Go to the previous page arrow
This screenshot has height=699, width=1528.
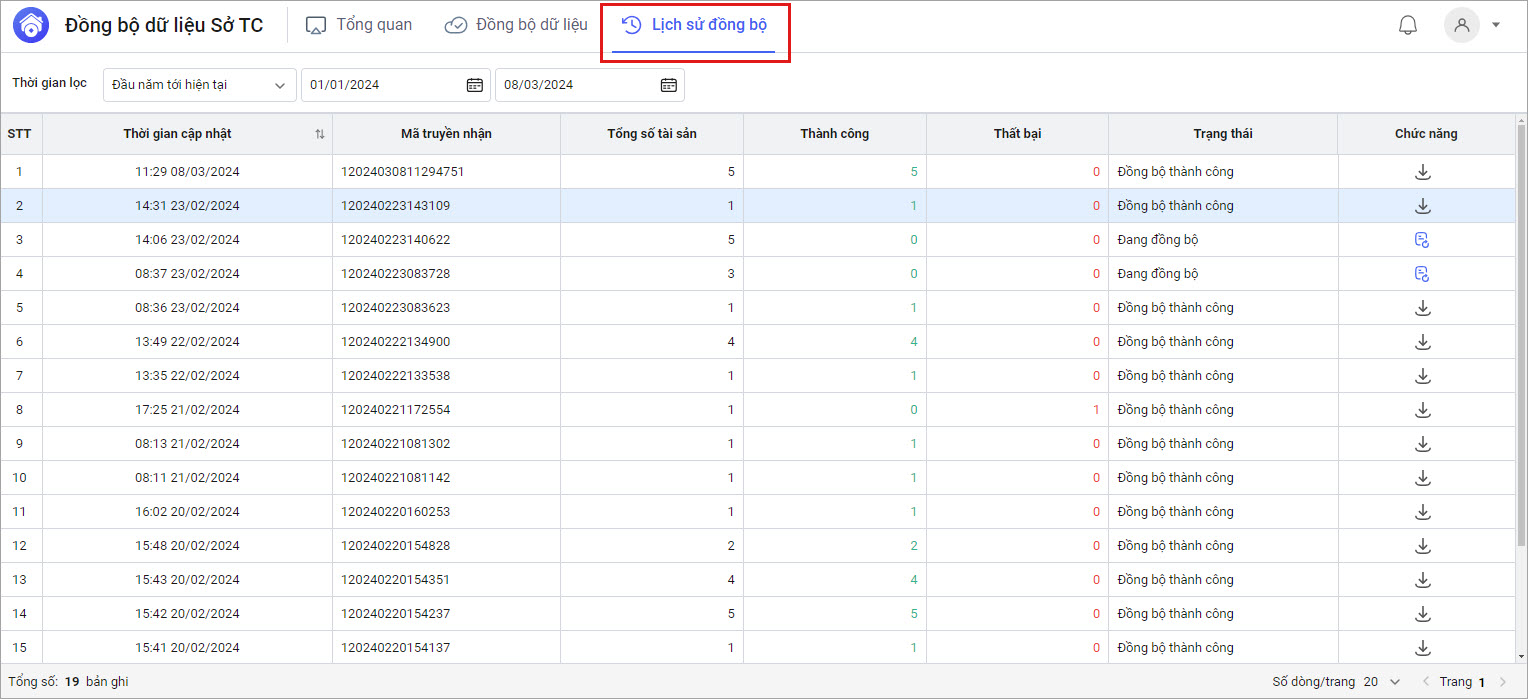tap(1426, 682)
